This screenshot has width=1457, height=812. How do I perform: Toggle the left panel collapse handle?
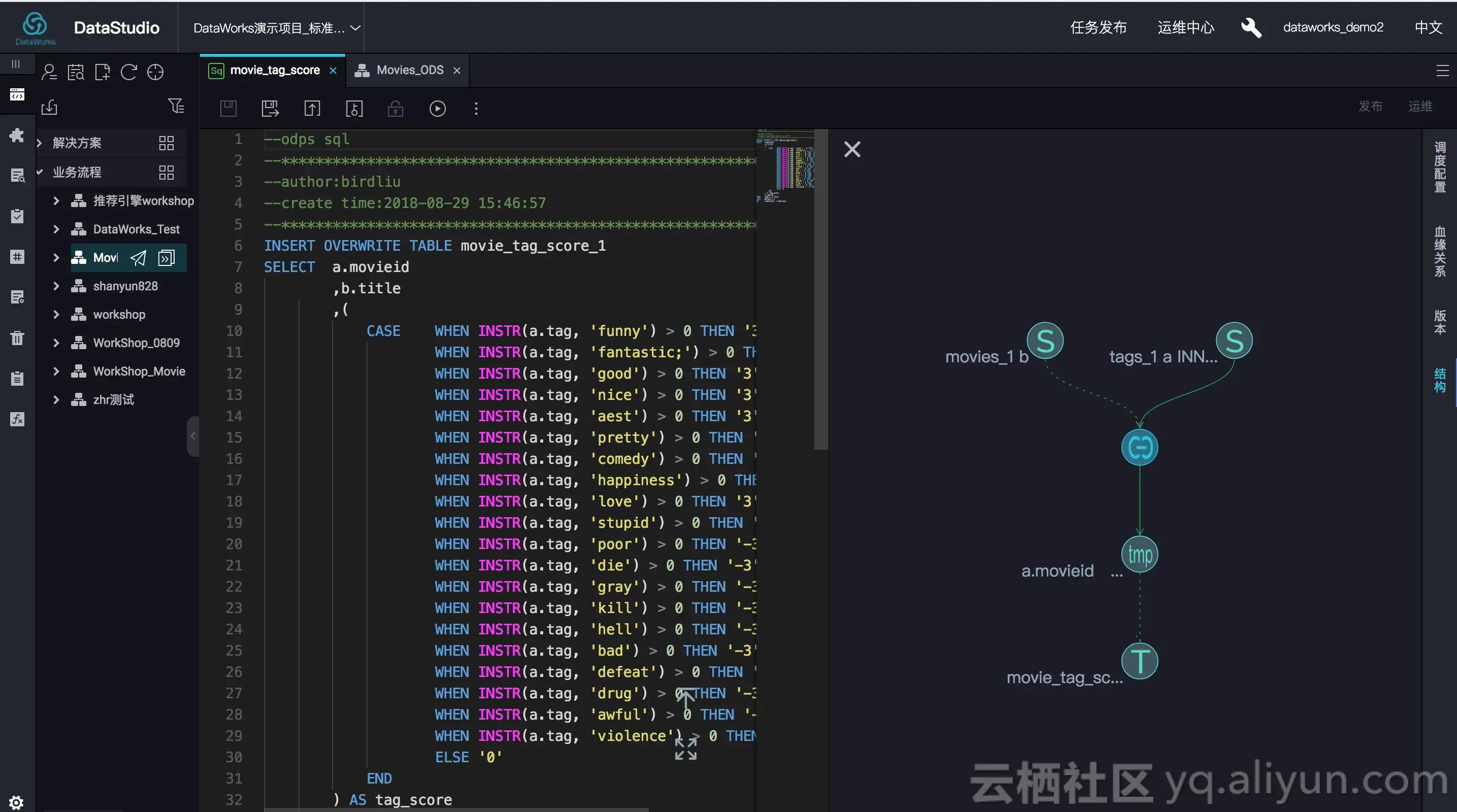[x=193, y=436]
